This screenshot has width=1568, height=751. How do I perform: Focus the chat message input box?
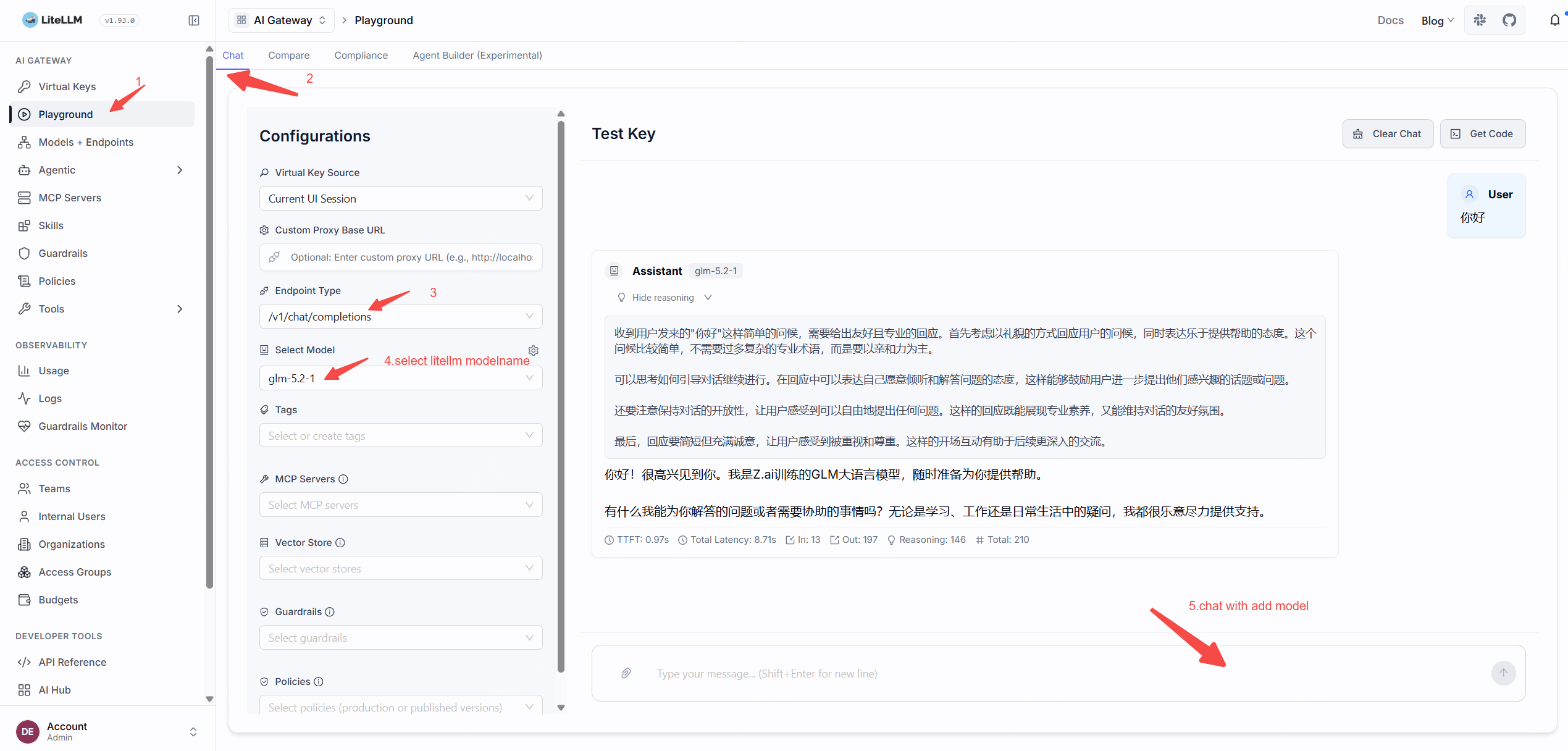1058,673
